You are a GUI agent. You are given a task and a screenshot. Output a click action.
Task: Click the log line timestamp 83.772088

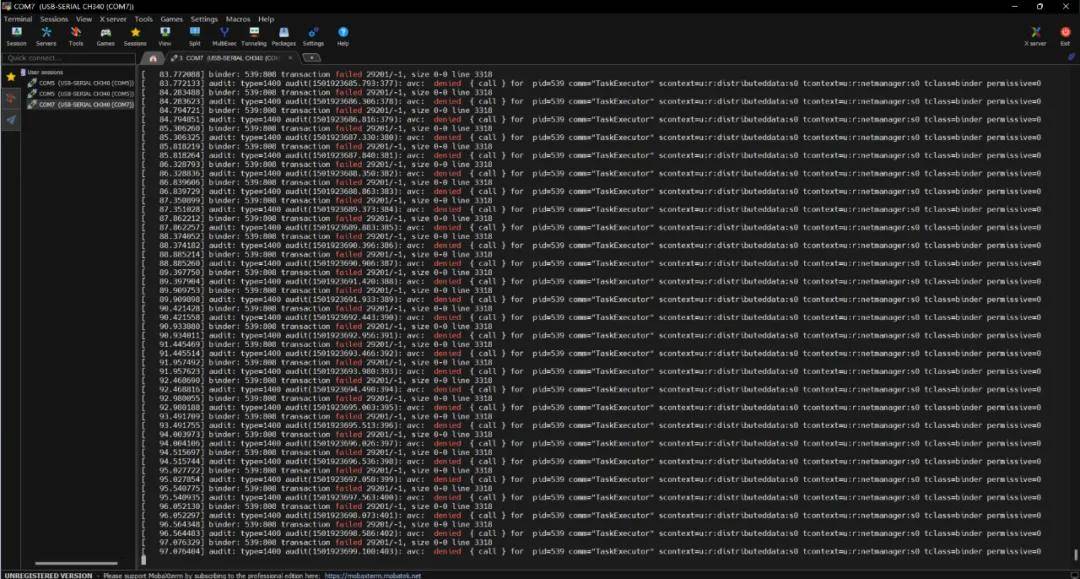[x=180, y=74]
